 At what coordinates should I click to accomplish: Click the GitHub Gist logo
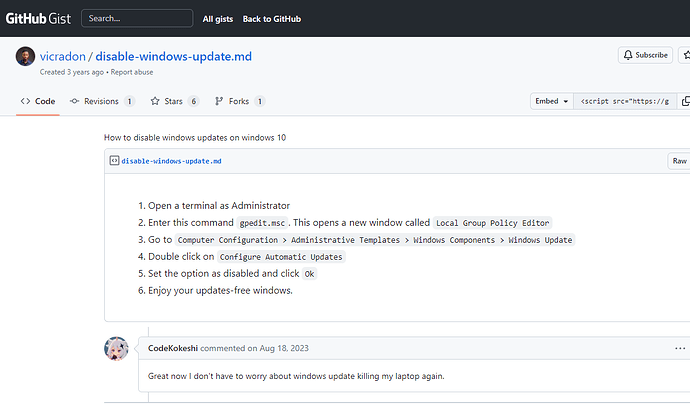click(x=37, y=18)
